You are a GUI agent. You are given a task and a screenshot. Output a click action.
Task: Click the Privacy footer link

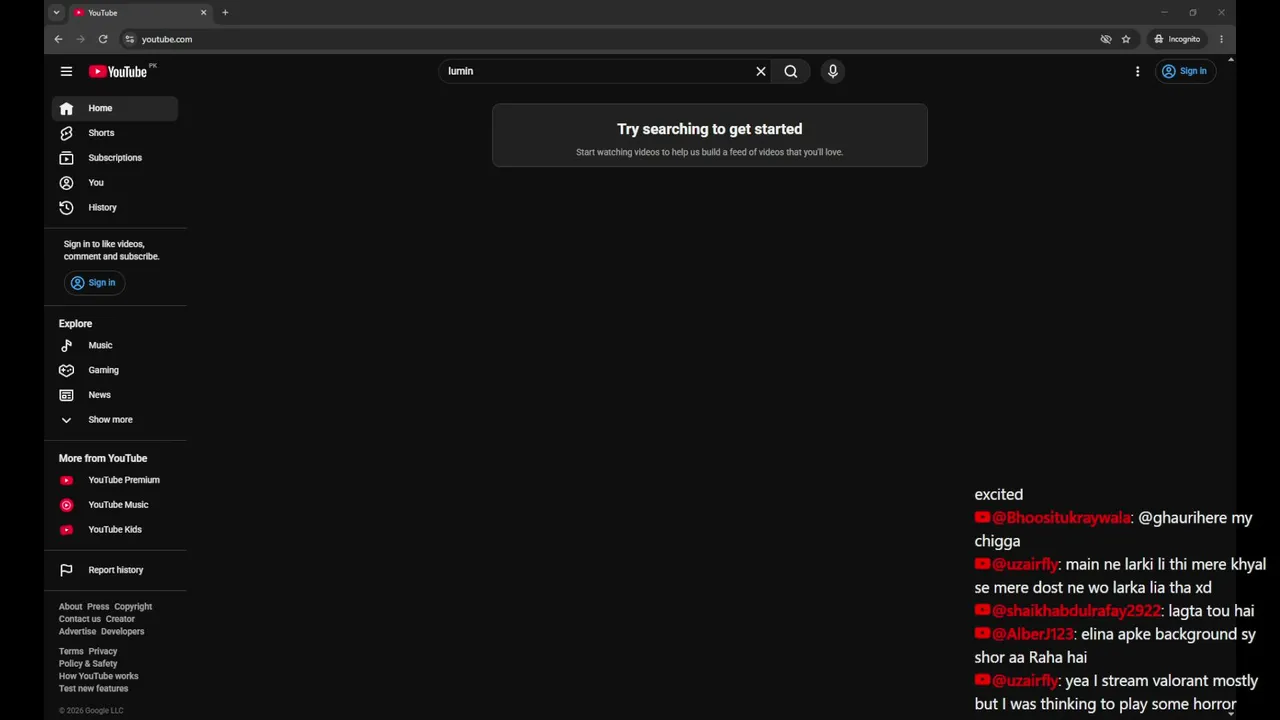point(103,652)
